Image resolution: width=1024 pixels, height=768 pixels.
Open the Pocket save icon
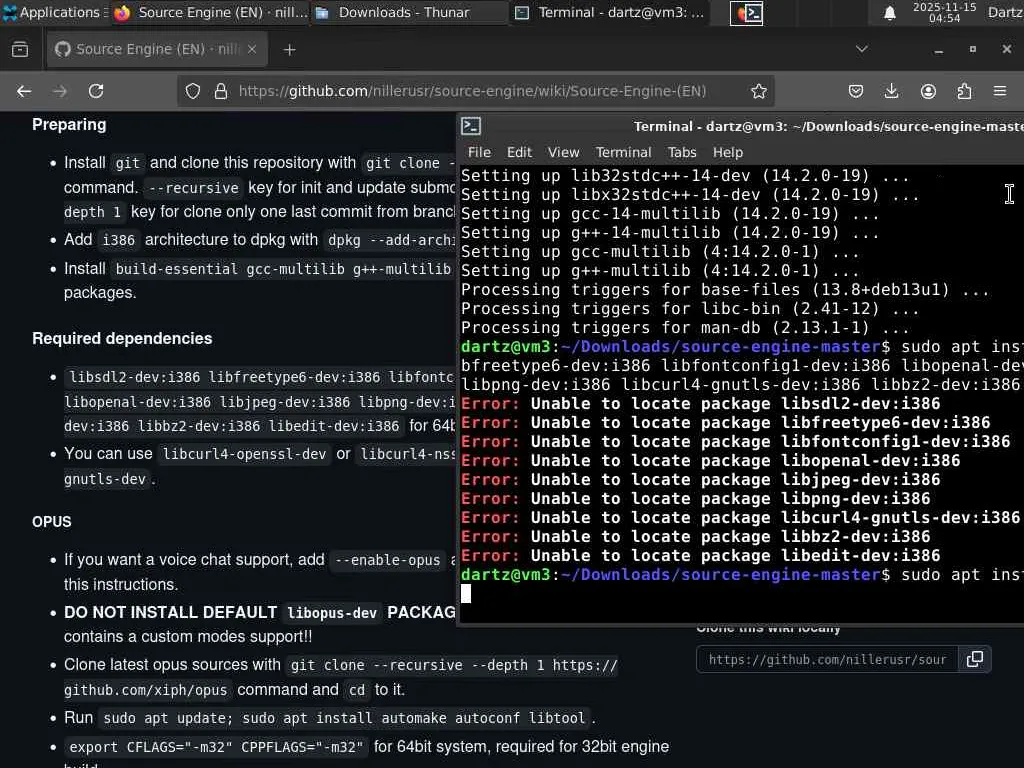coord(856,91)
